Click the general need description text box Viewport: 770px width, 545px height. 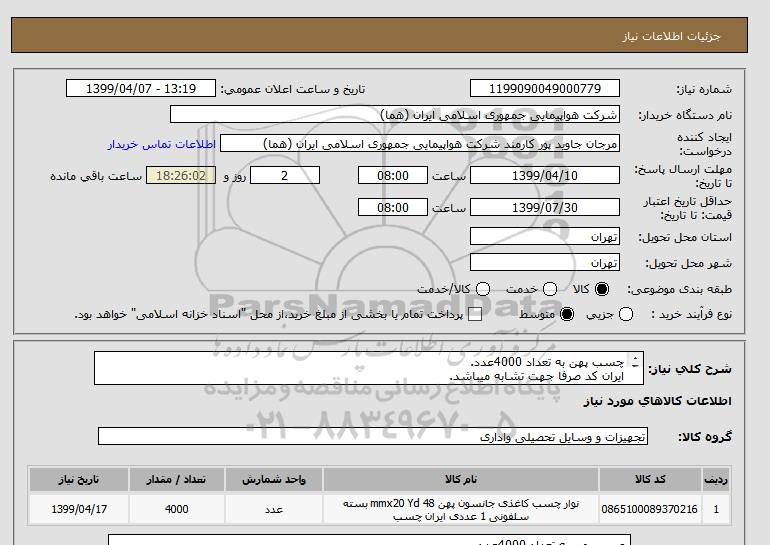[x=369, y=368]
